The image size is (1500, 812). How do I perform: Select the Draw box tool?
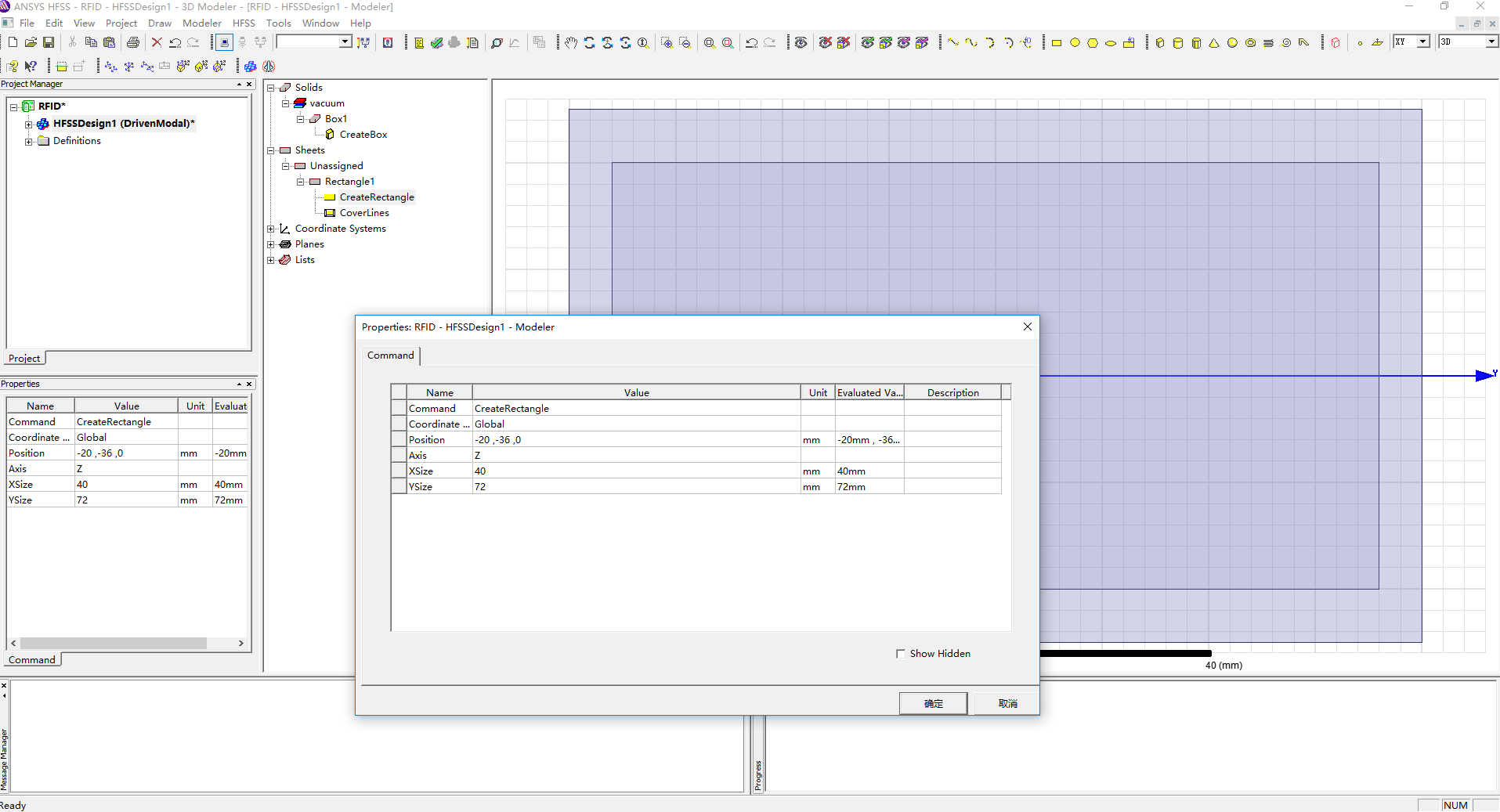(x=1160, y=43)
